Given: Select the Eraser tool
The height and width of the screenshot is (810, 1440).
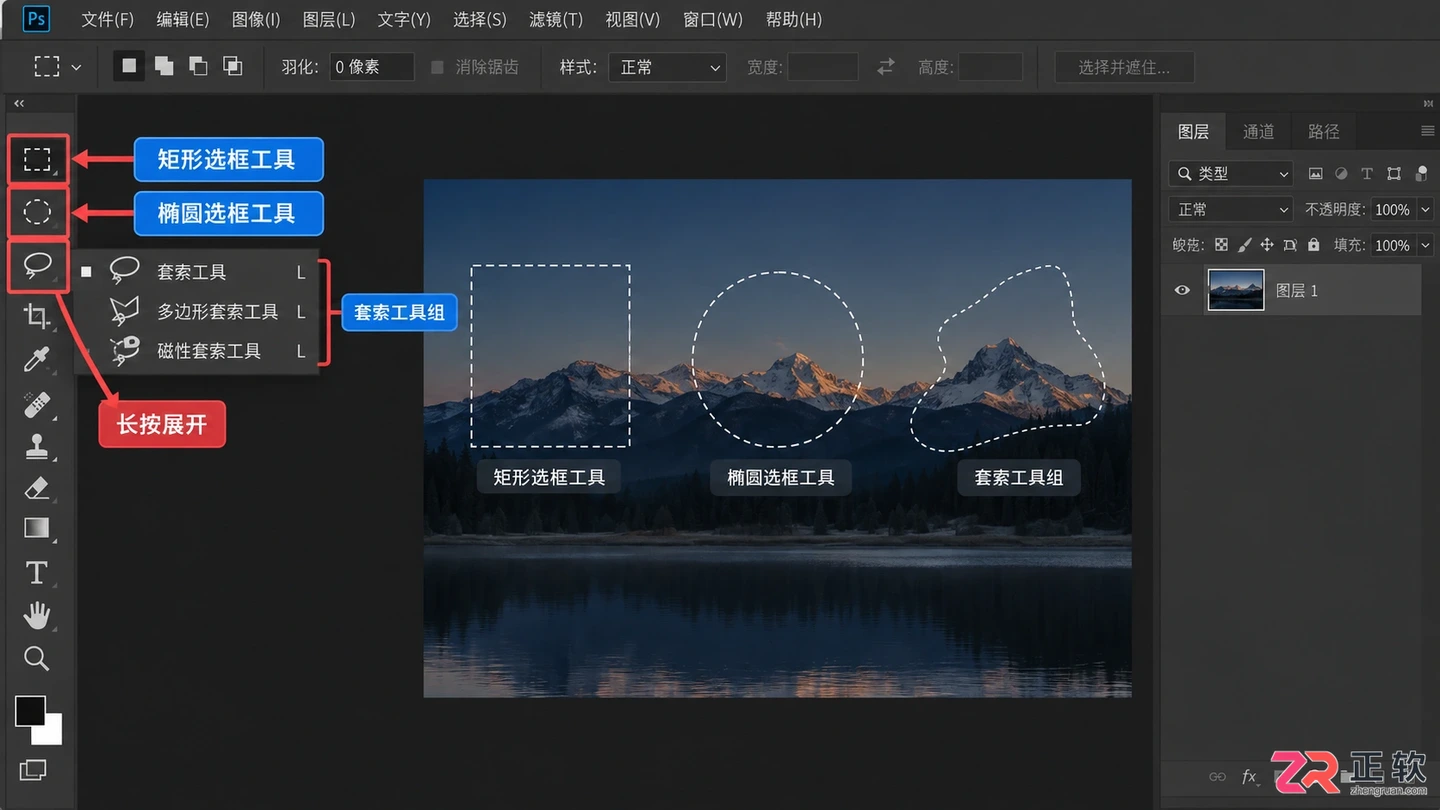Looking at the screenshot, I should click(37, 487).
